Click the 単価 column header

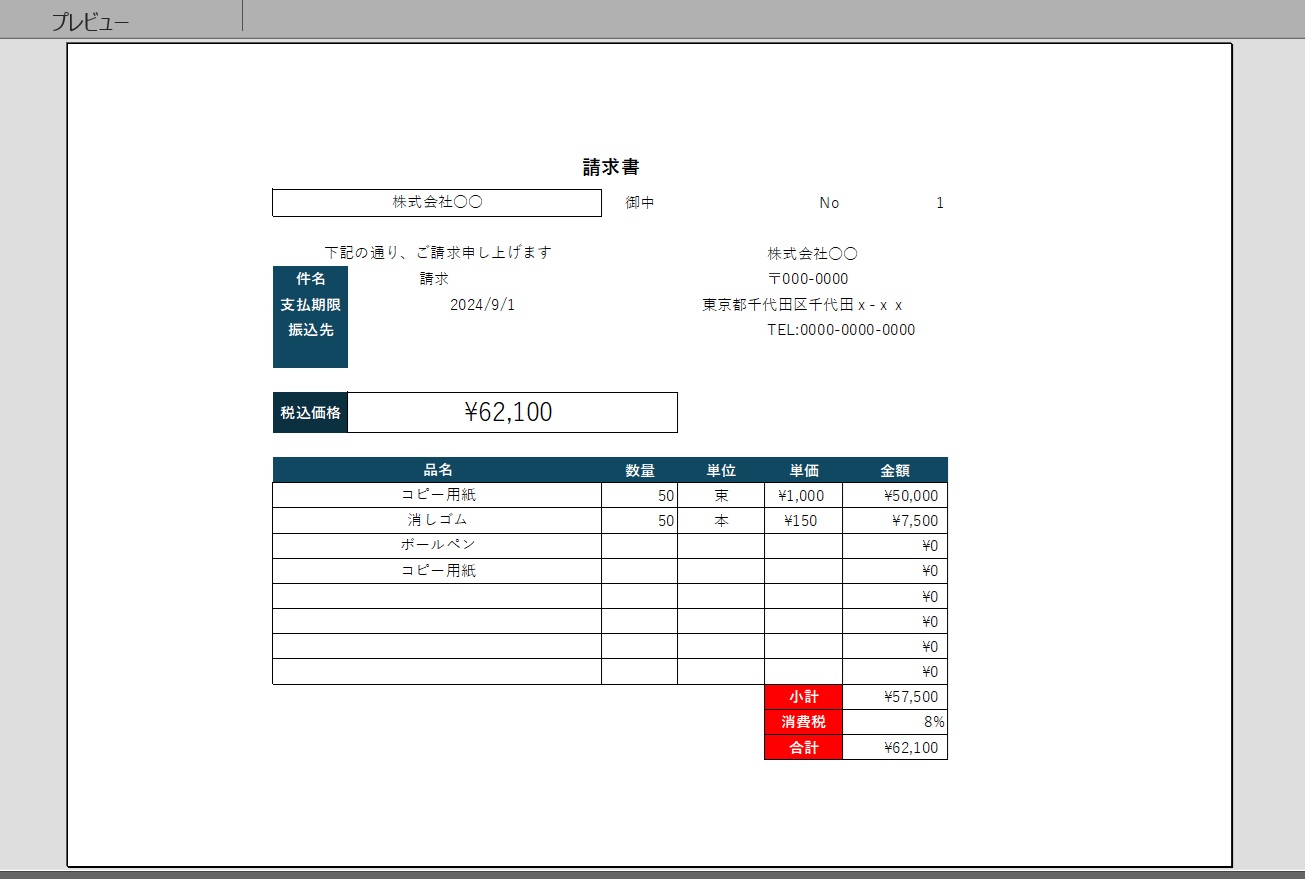pyautogui.click(x=804, y=470)
